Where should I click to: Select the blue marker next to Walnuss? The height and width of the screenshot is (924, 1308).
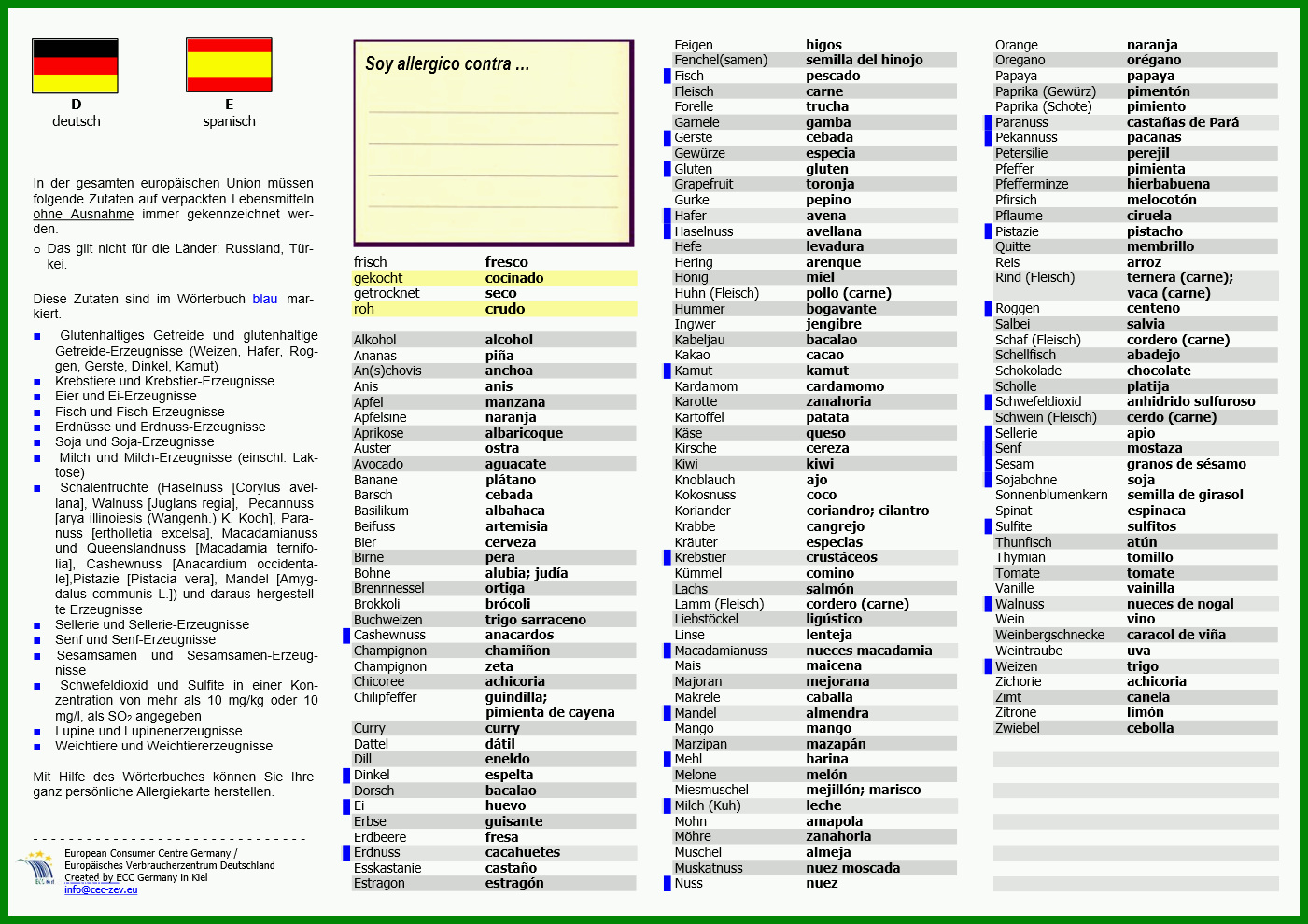(x=988, y=604)
